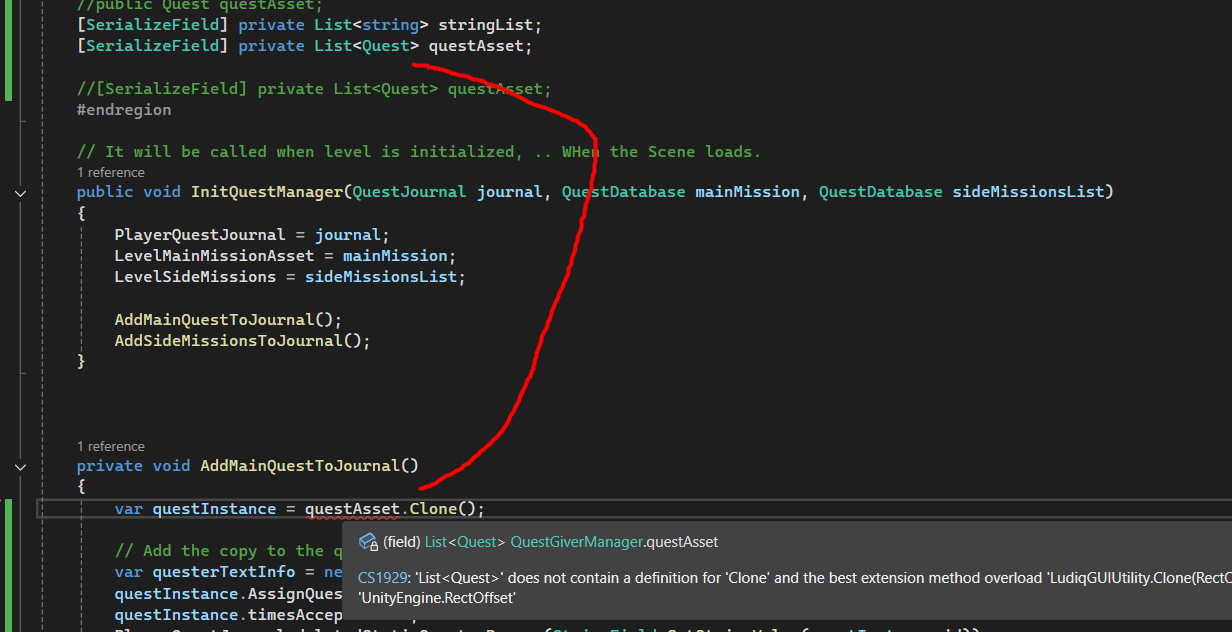Click "List<string>" type in stringList declaration
This screenshot has height=632, width=1232.
tap(371, 25)
